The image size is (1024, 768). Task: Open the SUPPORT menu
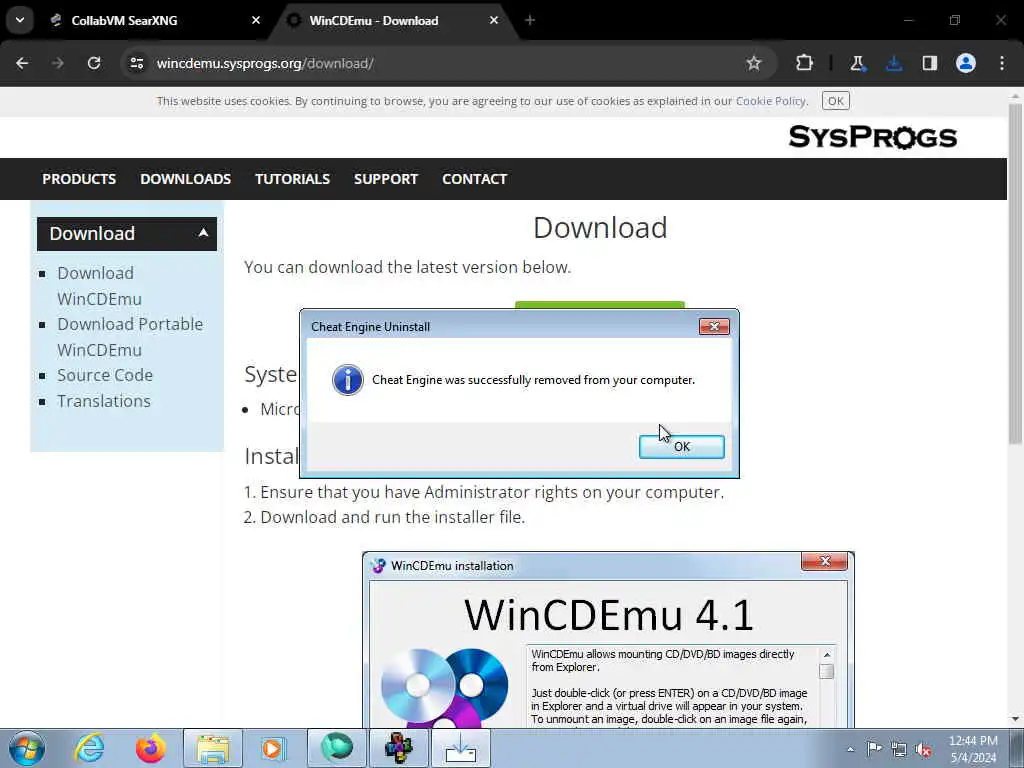386,179
